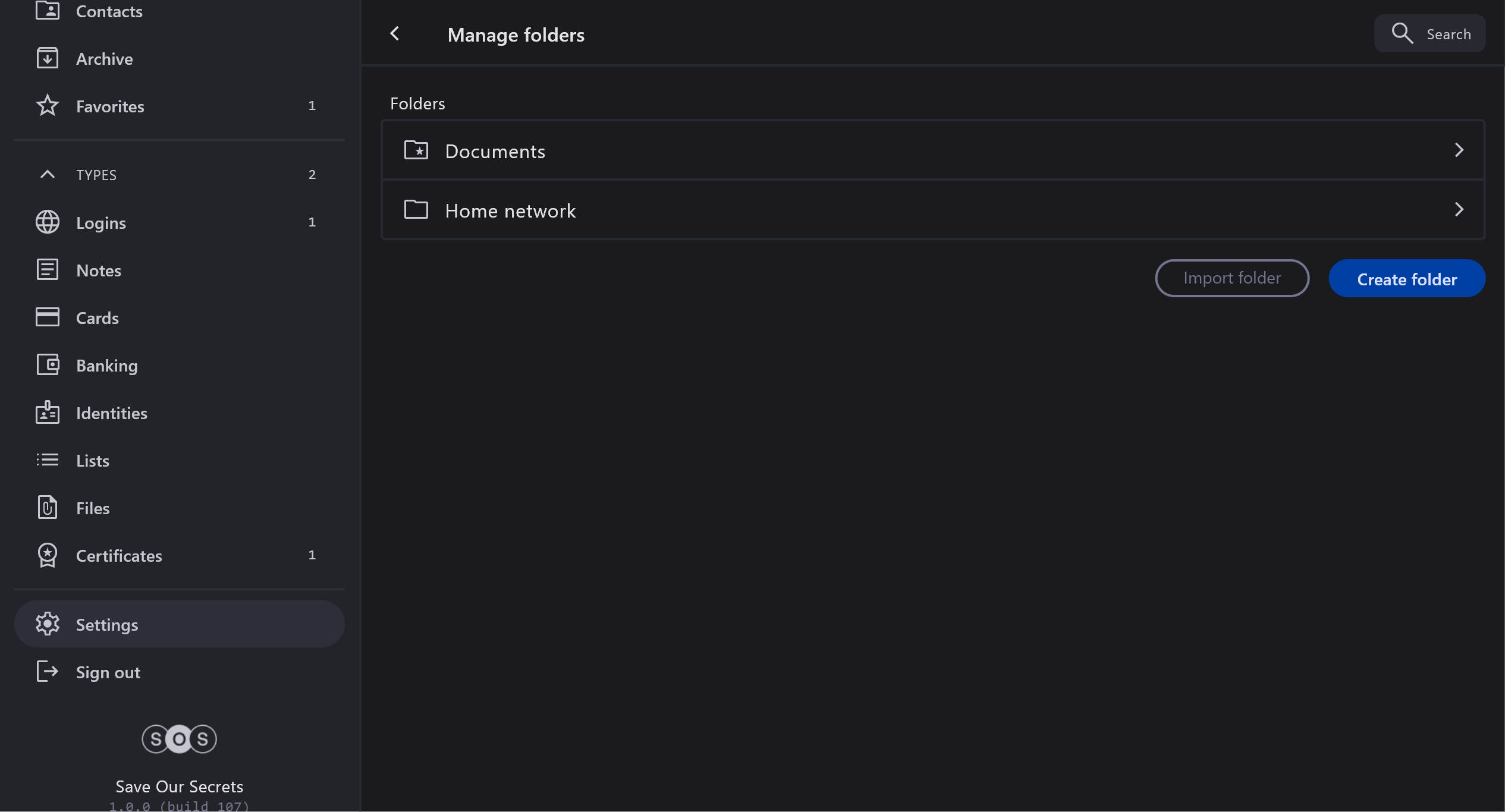Screen dimensions: 1505x812
Task: Open Home network via its chevron
Action: [x=1459, y=210]
